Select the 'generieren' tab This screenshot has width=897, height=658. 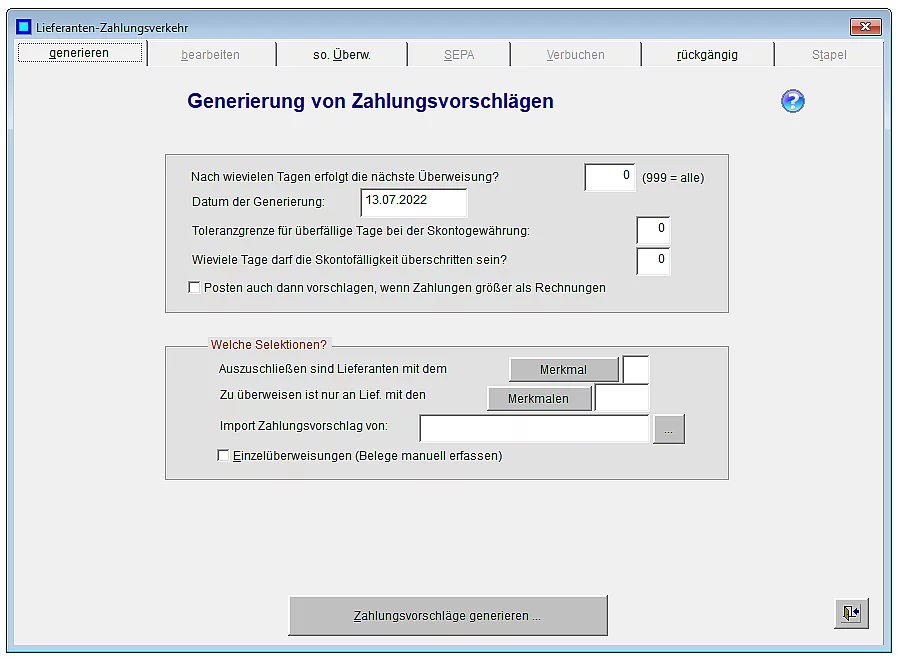pos(80,53)
